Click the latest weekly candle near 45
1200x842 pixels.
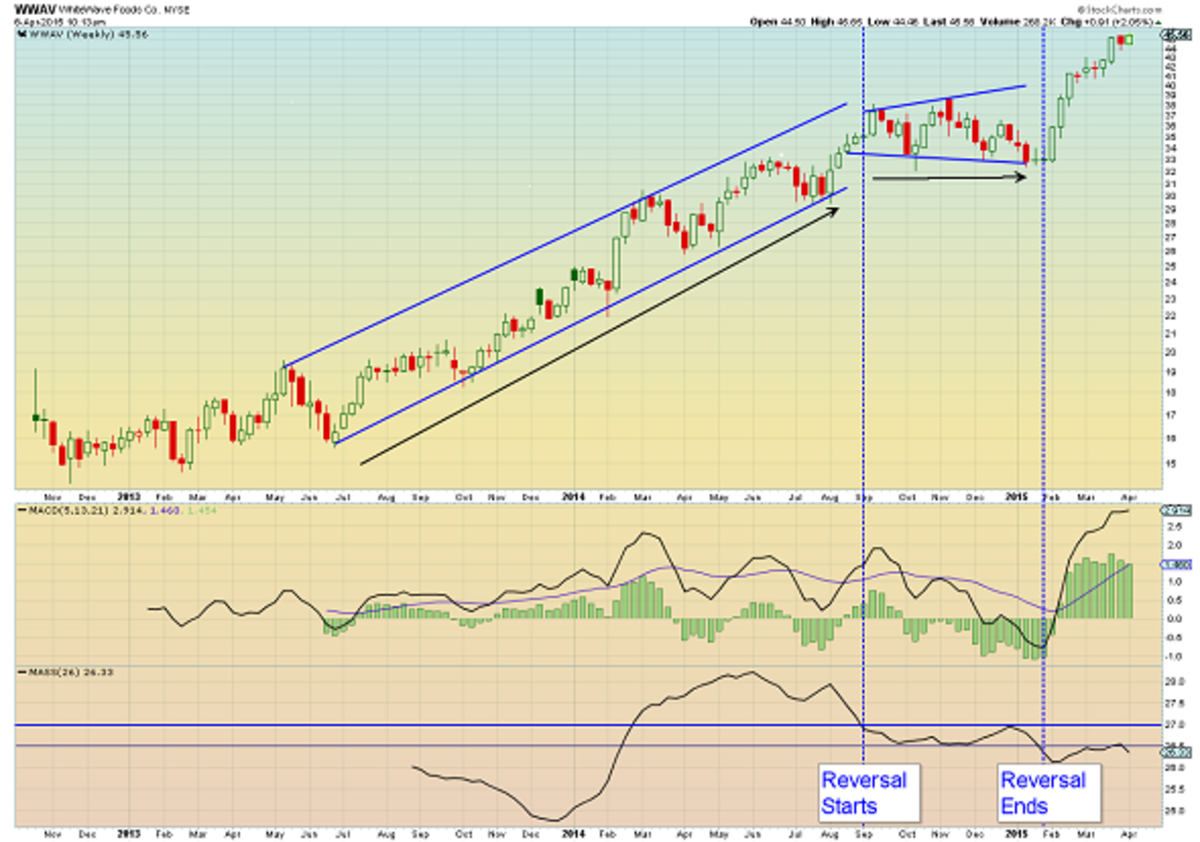(1128, 39)
